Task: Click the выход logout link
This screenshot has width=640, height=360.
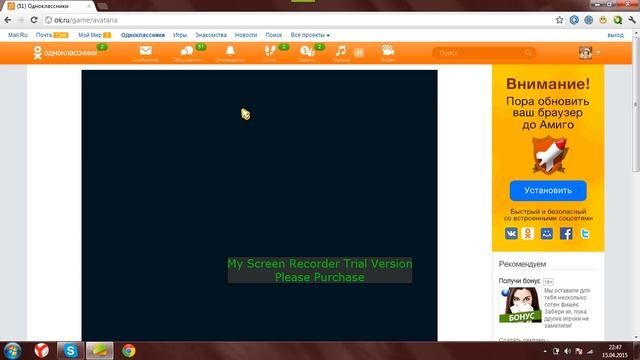Action: click(x=616, y=36)
